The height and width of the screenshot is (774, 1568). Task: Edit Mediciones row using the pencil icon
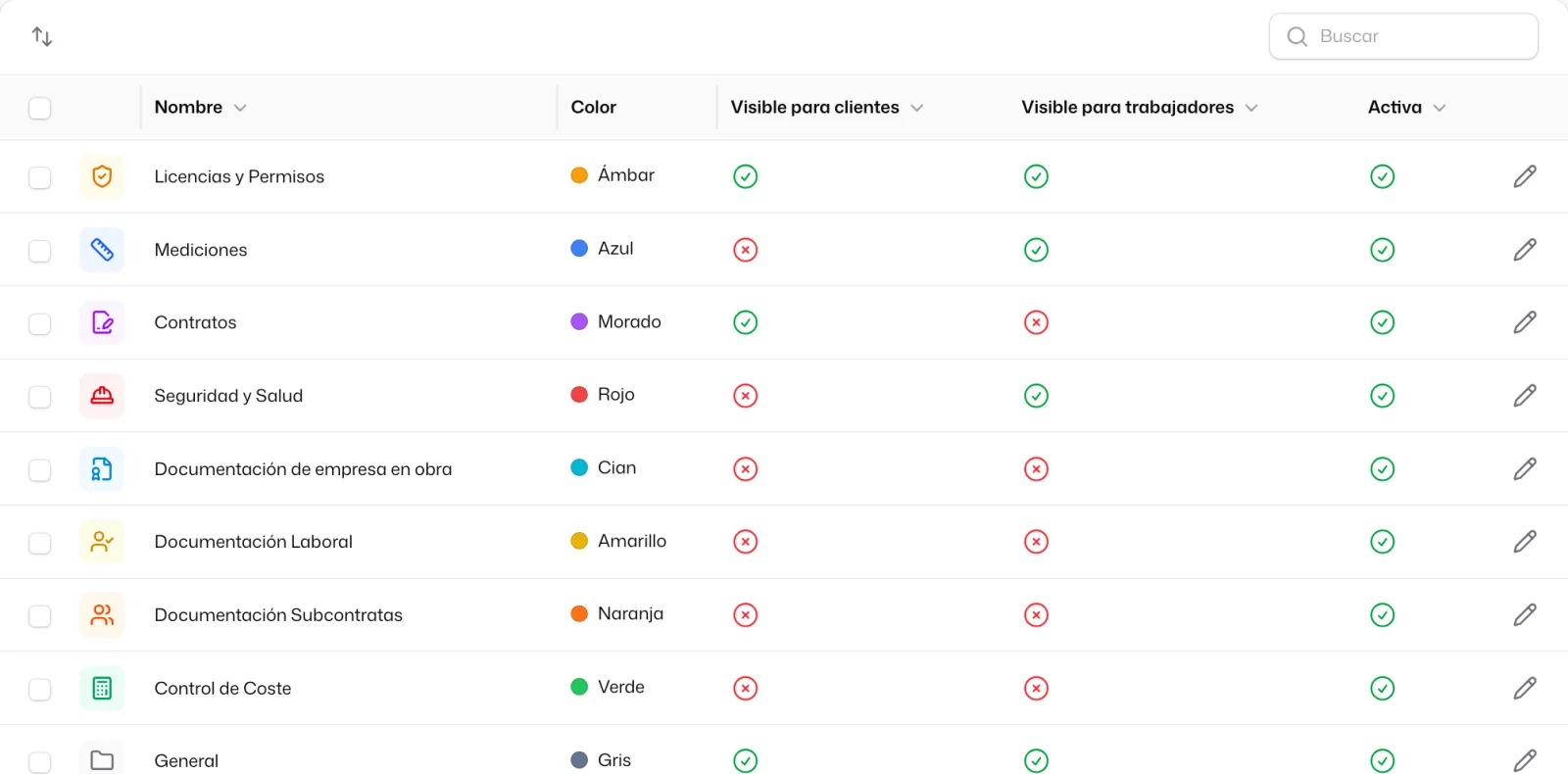[x=1525, y=250]
